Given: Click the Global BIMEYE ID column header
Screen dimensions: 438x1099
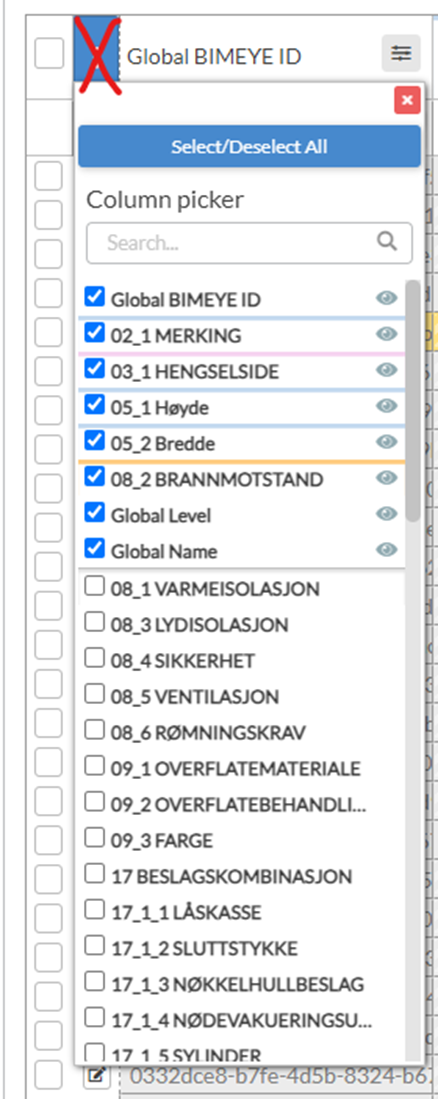Looking at the screenshot, I should coord(214,56).
